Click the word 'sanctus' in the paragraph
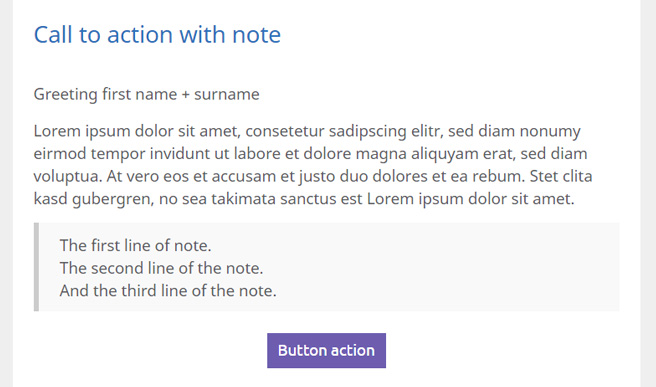This screenshot has height=387, width=656. 308,200
